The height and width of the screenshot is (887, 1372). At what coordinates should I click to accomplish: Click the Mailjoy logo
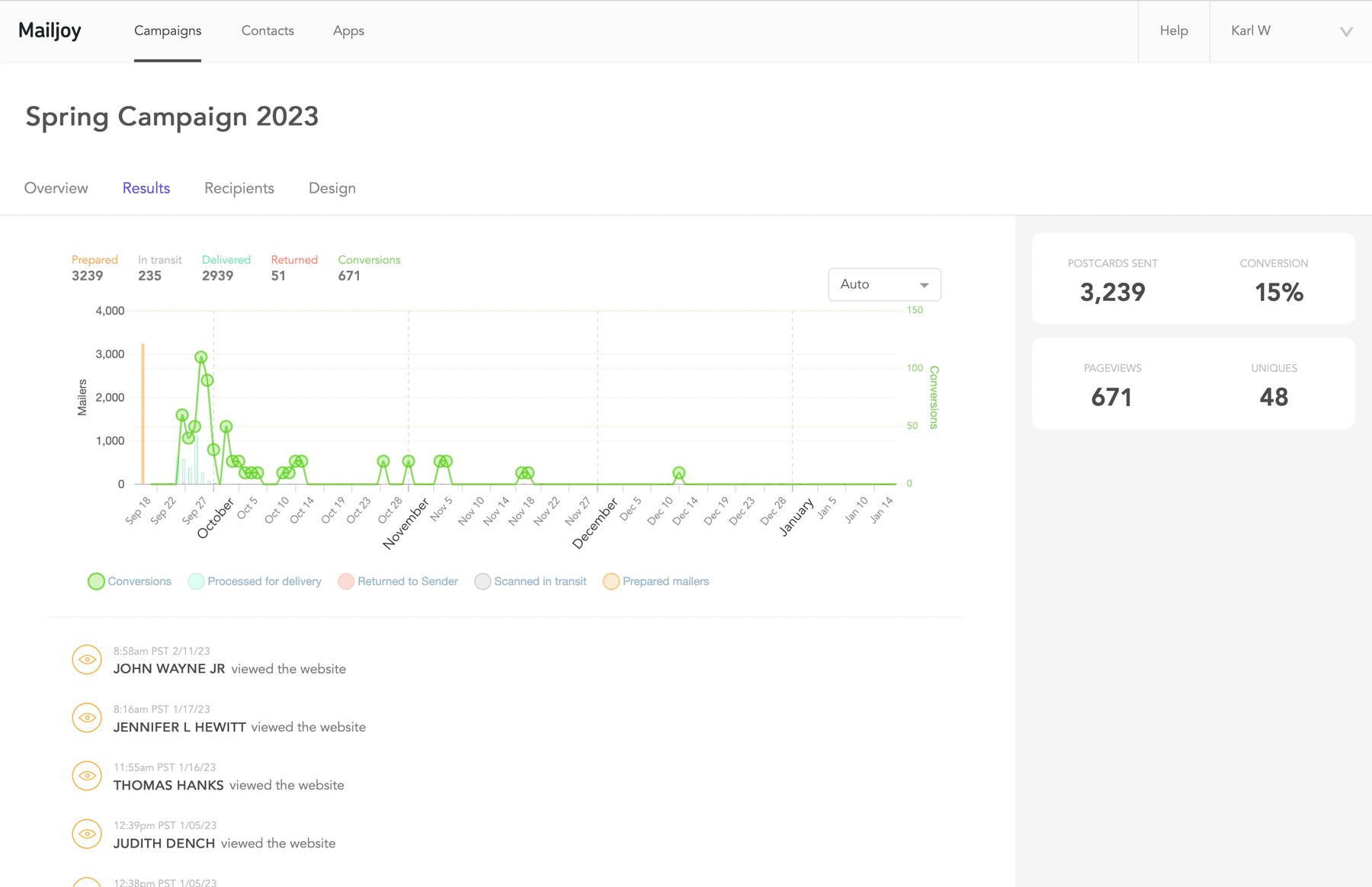(50, 30)
